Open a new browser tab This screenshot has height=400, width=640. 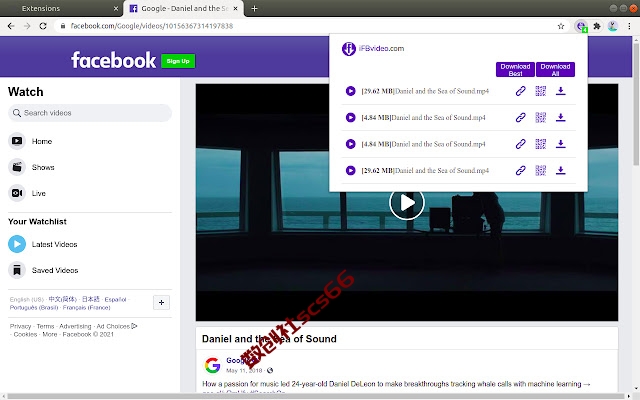point(254,8)
